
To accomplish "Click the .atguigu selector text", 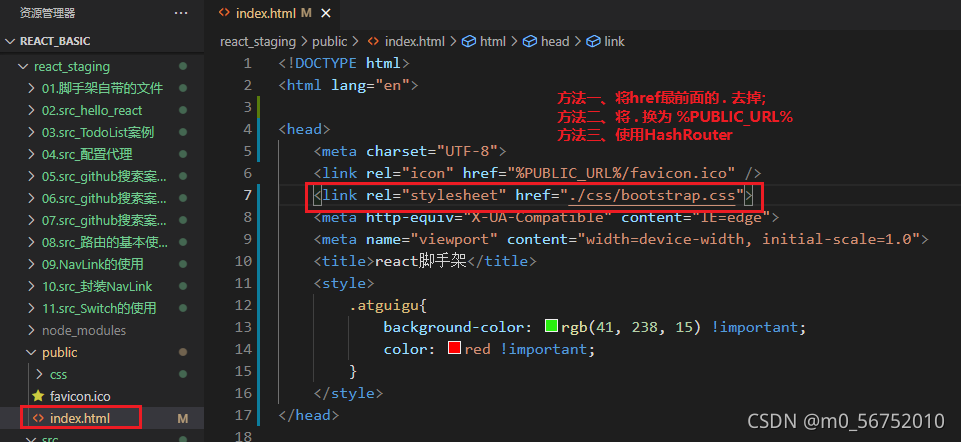I will click(383, 305).
